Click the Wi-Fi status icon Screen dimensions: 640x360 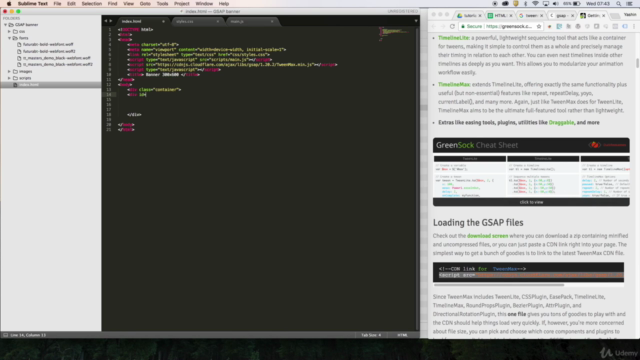pyautogui.click(x=535, y=4)
